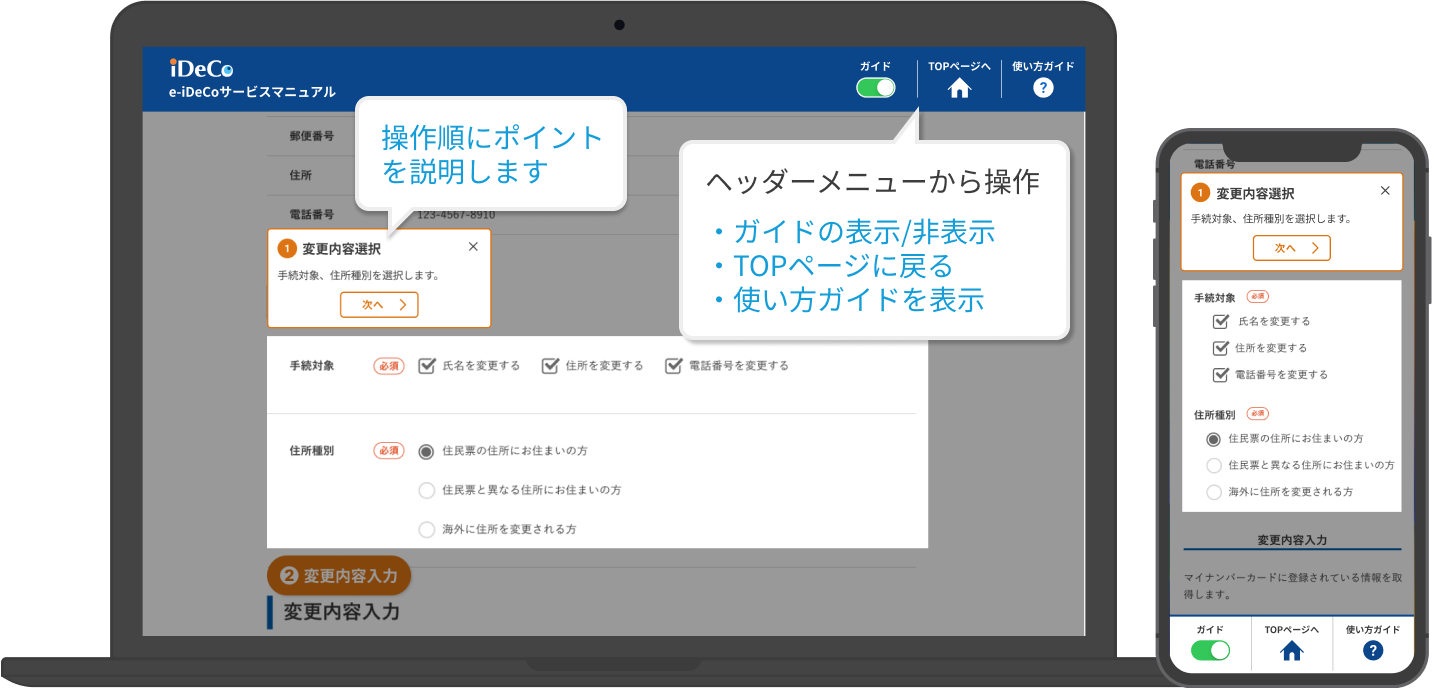
Task: Click the 次へ button in laptop guide popup
Action: coord(379,305)
